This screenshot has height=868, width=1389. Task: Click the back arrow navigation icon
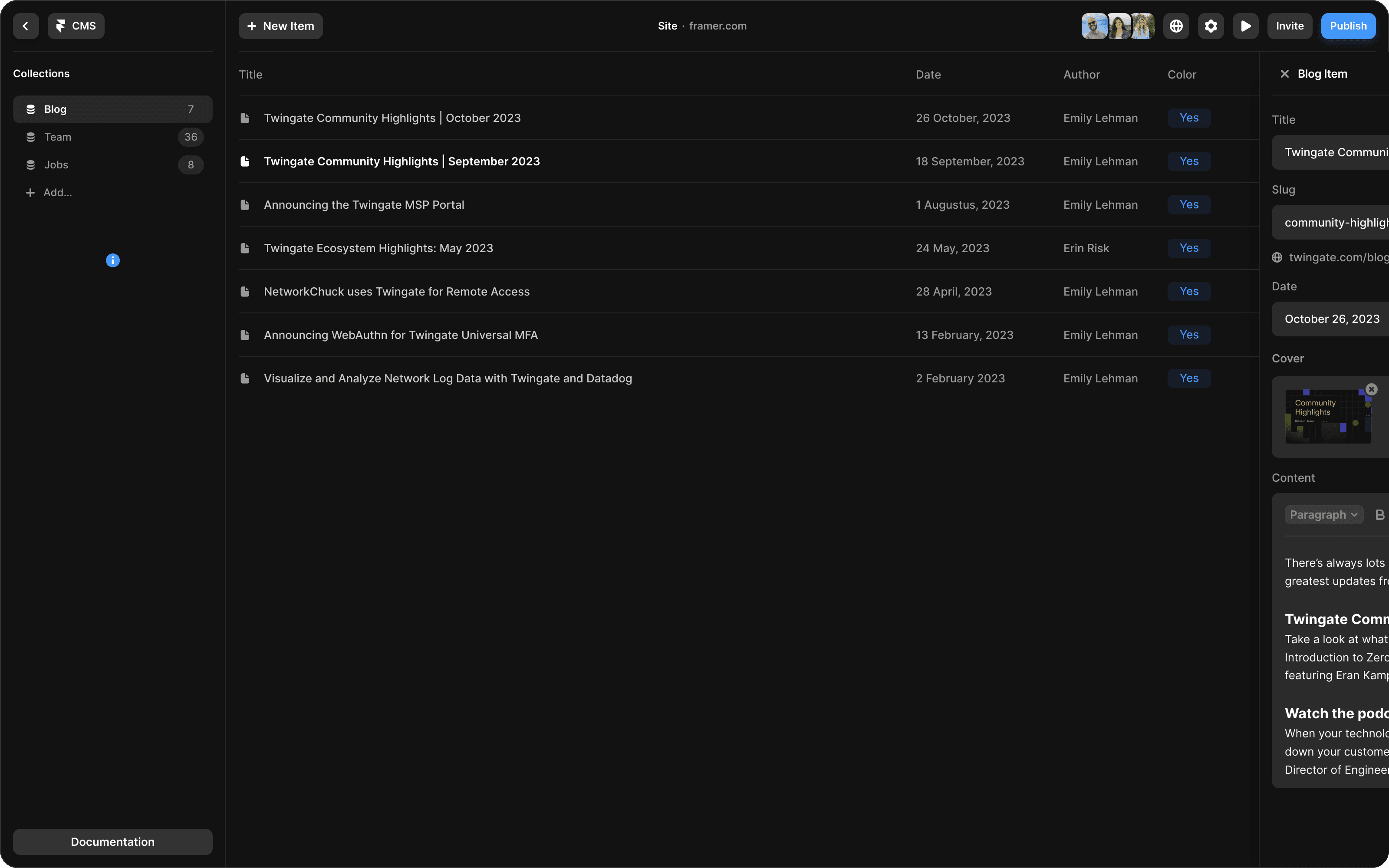pos(25,25)
